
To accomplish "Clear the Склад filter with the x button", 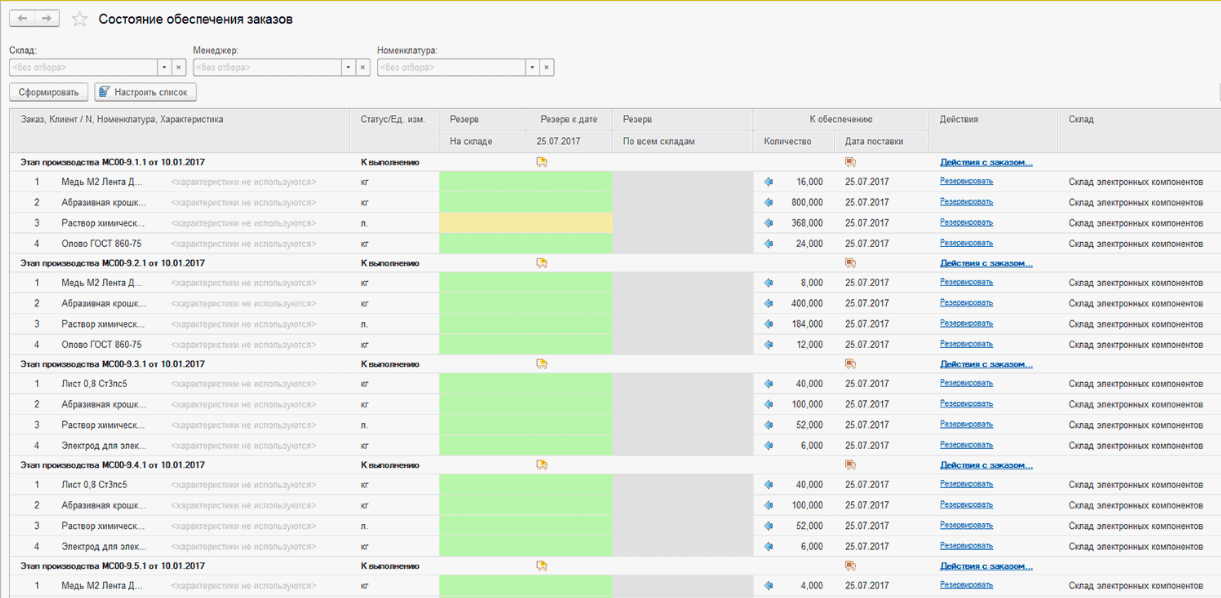I will (x=179, y=67).
